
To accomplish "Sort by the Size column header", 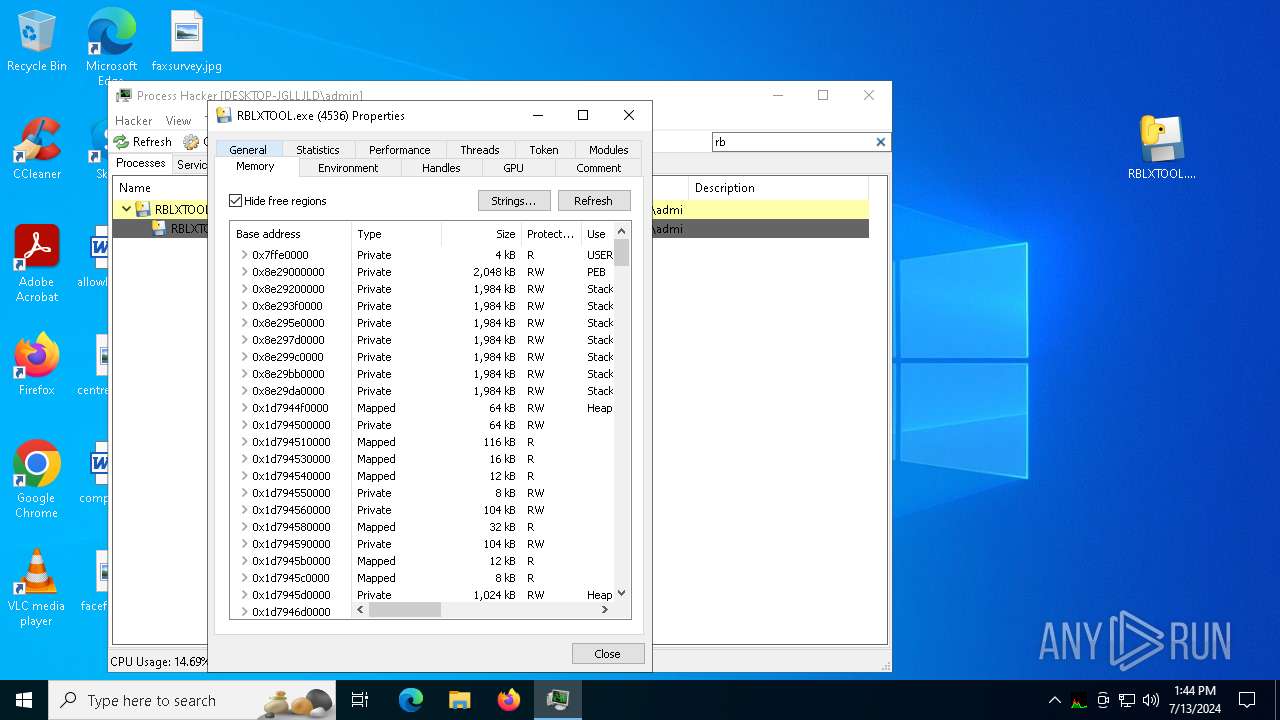I will coord(481,234).
